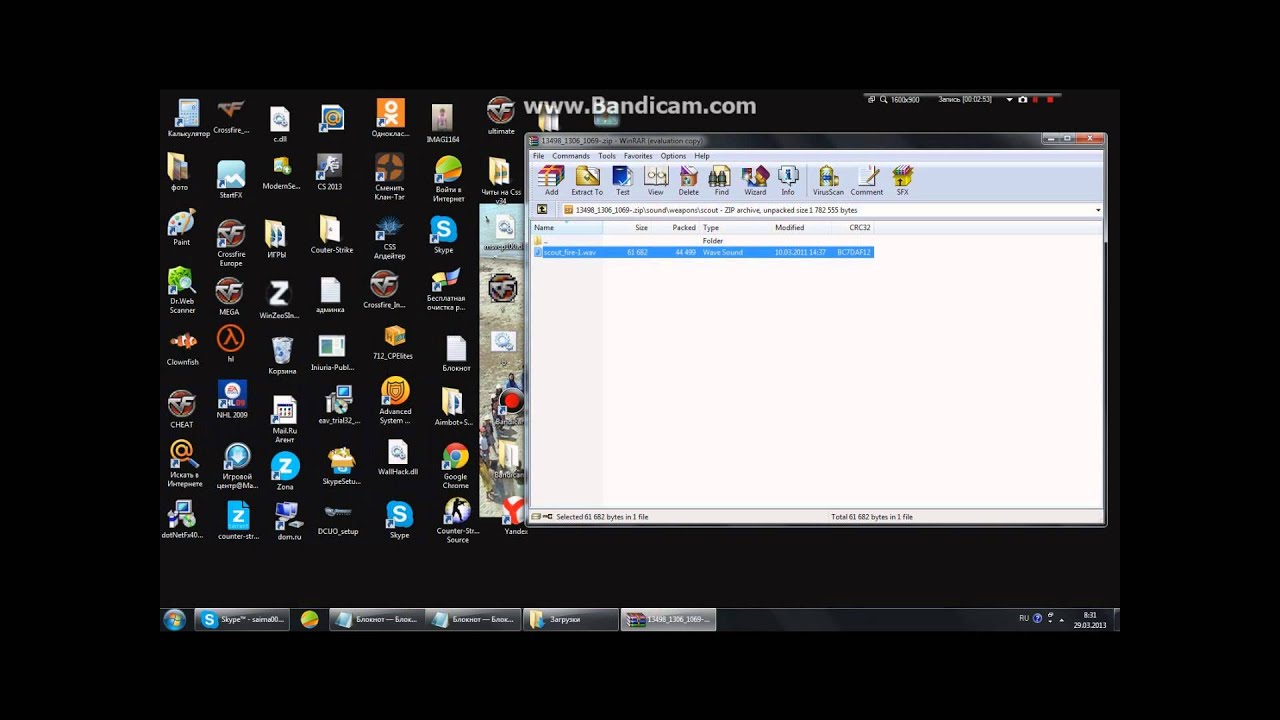Screen dimensions: 1280x720
Task: Select the NHL 2009 desktop icon
Action: pyautogui.click(x=232, y=400)
